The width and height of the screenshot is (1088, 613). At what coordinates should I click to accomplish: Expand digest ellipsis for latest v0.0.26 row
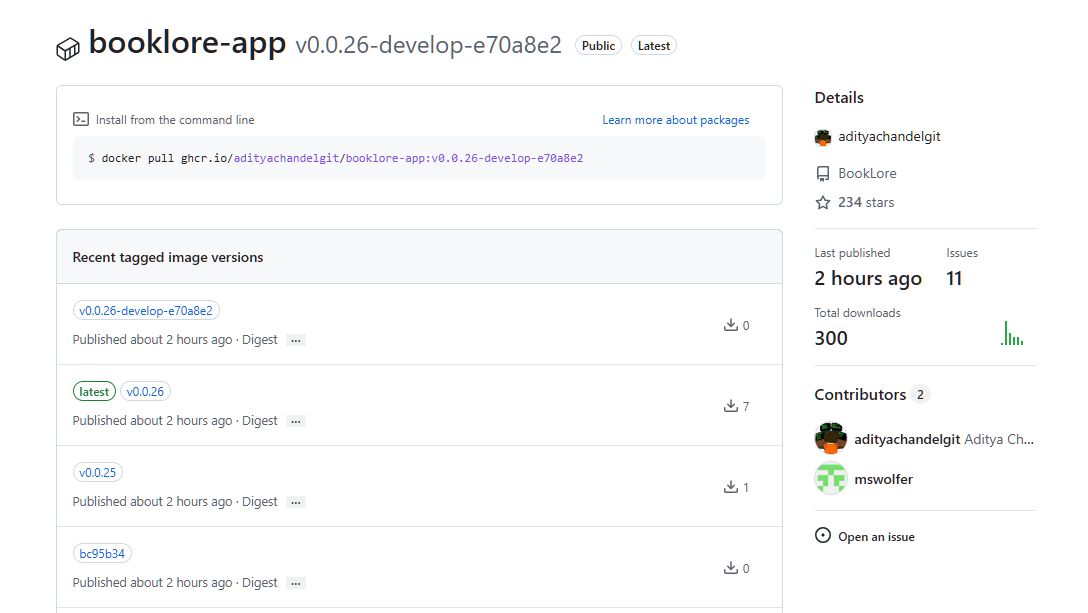coord(295,421)
